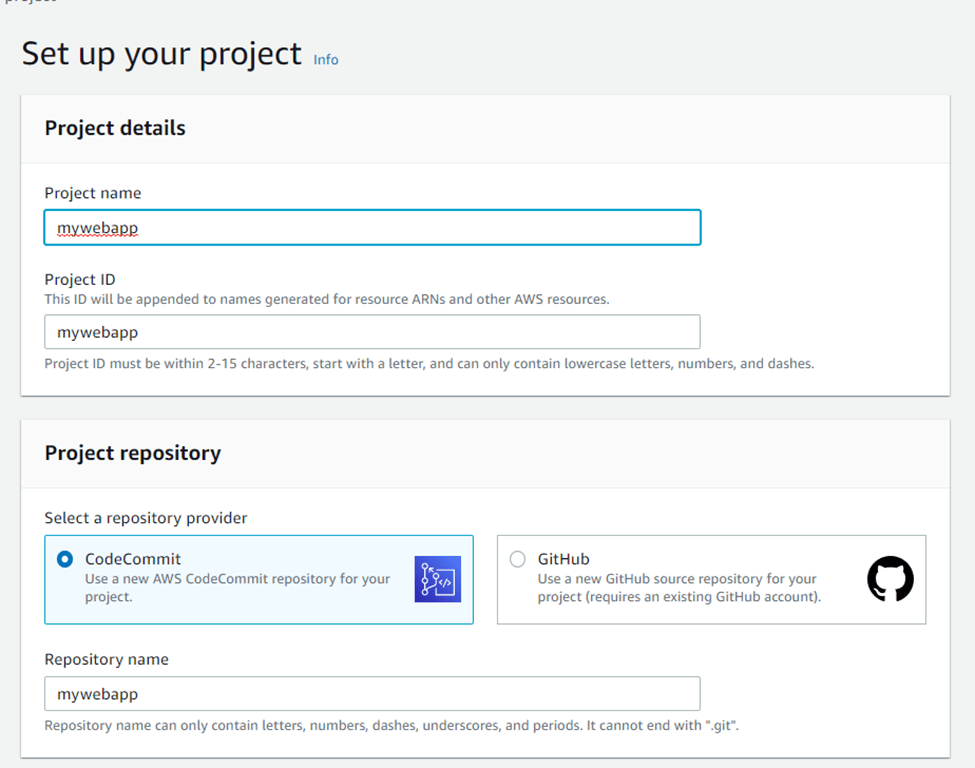This screenshot has height=768, width=975.
Task: Click the GitHub Octocat logo
Action: point(889,579)
